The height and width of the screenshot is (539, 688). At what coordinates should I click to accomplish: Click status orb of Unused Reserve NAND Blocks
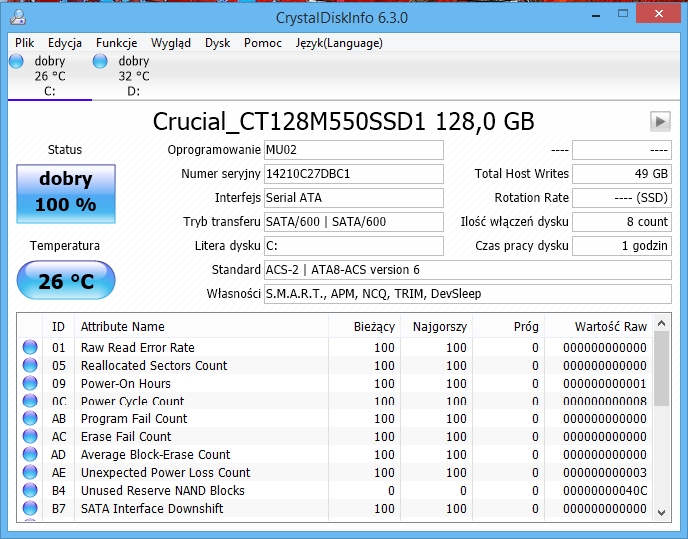pyautogui.click(x=30, y=490)
